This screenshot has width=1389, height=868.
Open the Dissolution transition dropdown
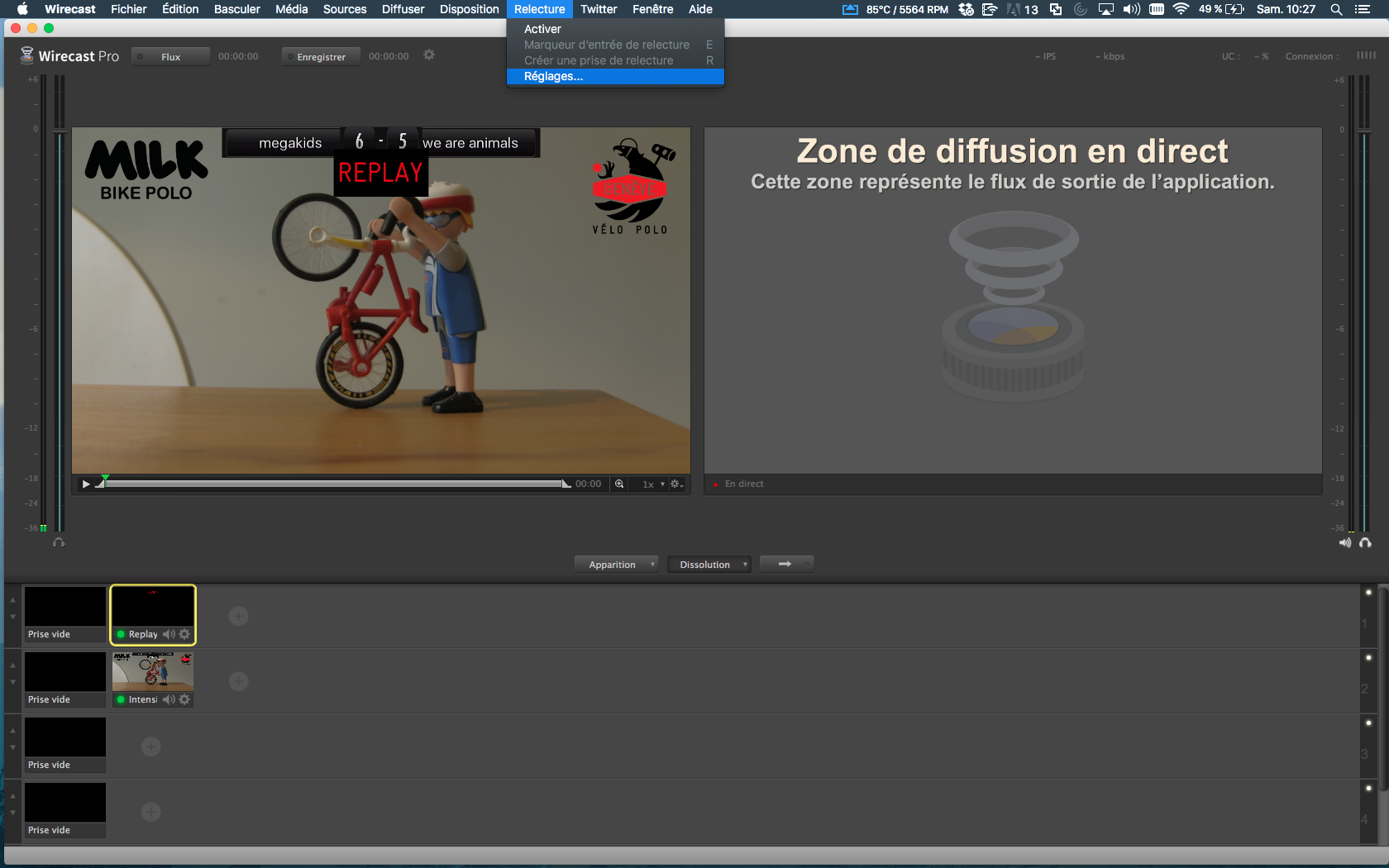click(x=709, y=565)
